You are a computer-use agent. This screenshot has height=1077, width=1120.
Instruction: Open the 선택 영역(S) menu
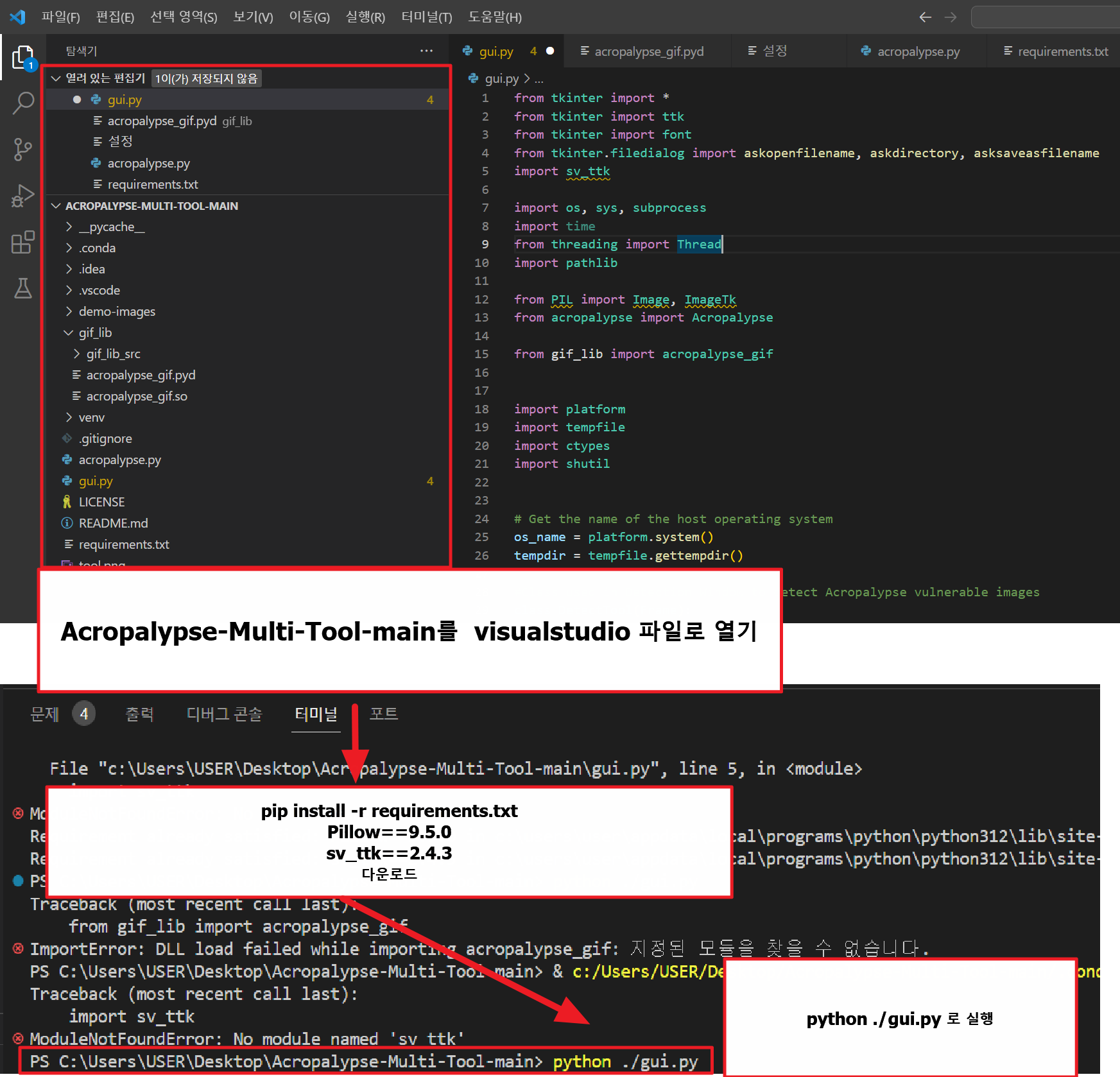click(x=184, y=17)
